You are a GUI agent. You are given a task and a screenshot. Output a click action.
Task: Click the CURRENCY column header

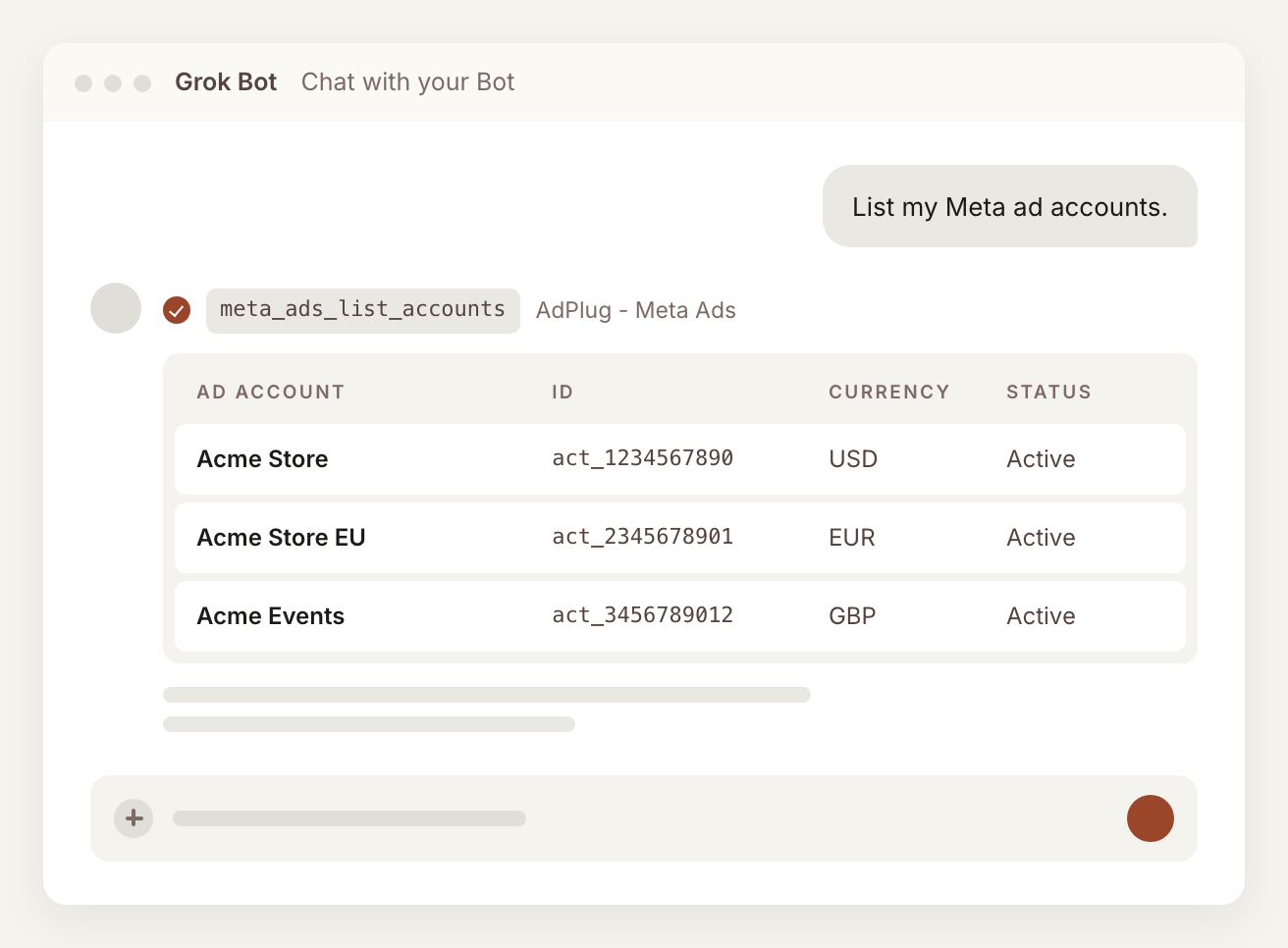coord(889,392)
